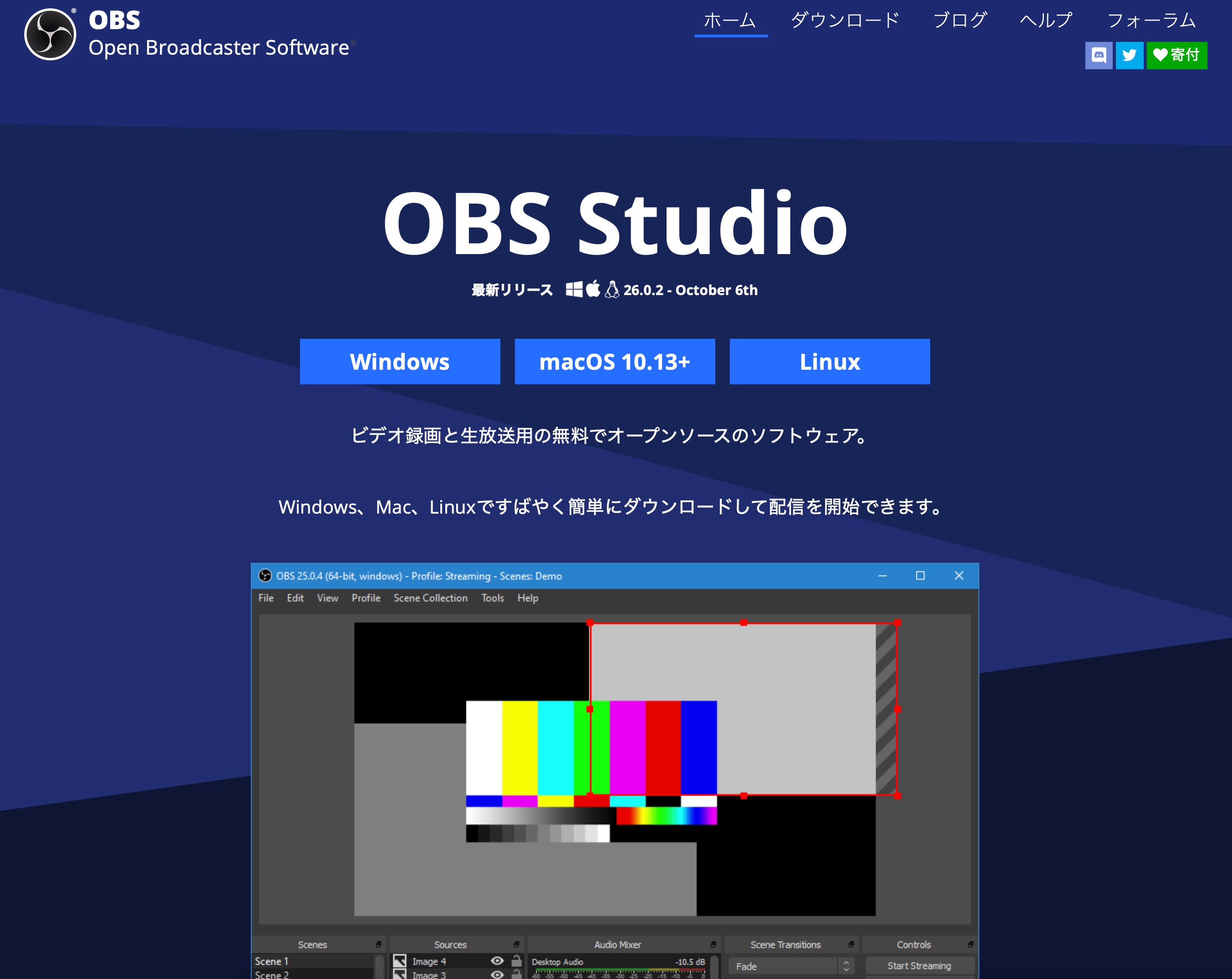Screen dimensions: 1232x979
Task: Click the rainbow gradient strip in the preview
Action: point(666,816)
